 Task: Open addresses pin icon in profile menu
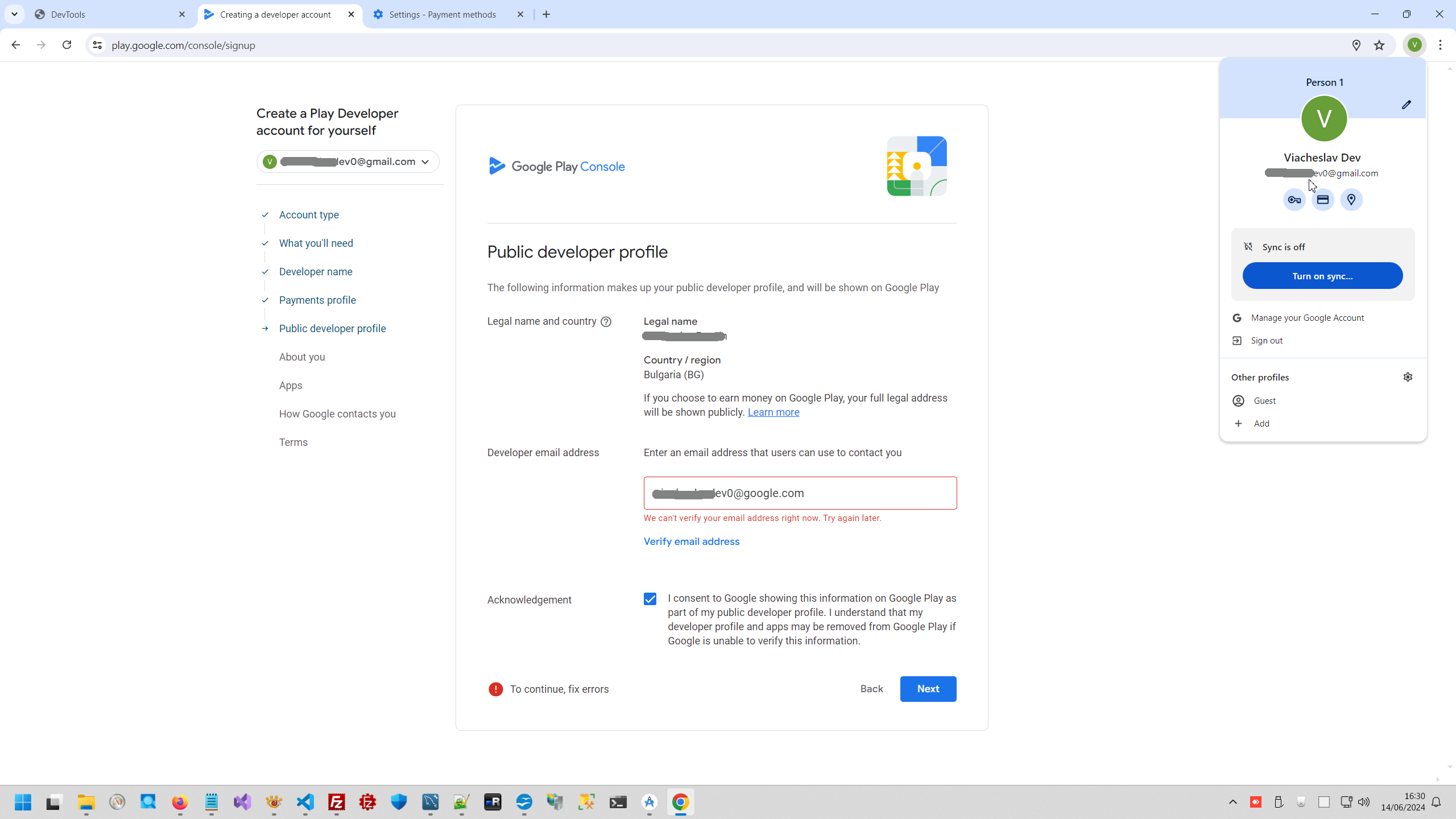[x=1351, y=200]
